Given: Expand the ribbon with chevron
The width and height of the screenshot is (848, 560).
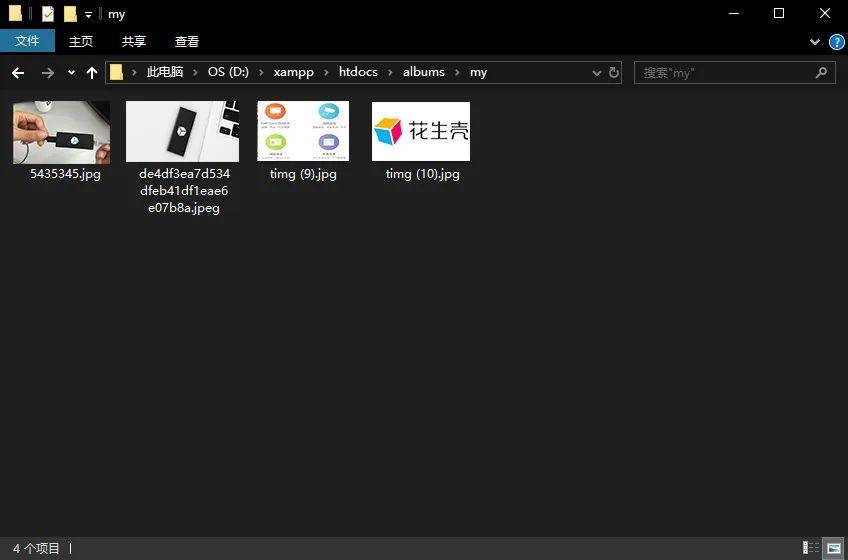Looking at the screenshot, I should (x=814, y=42).
